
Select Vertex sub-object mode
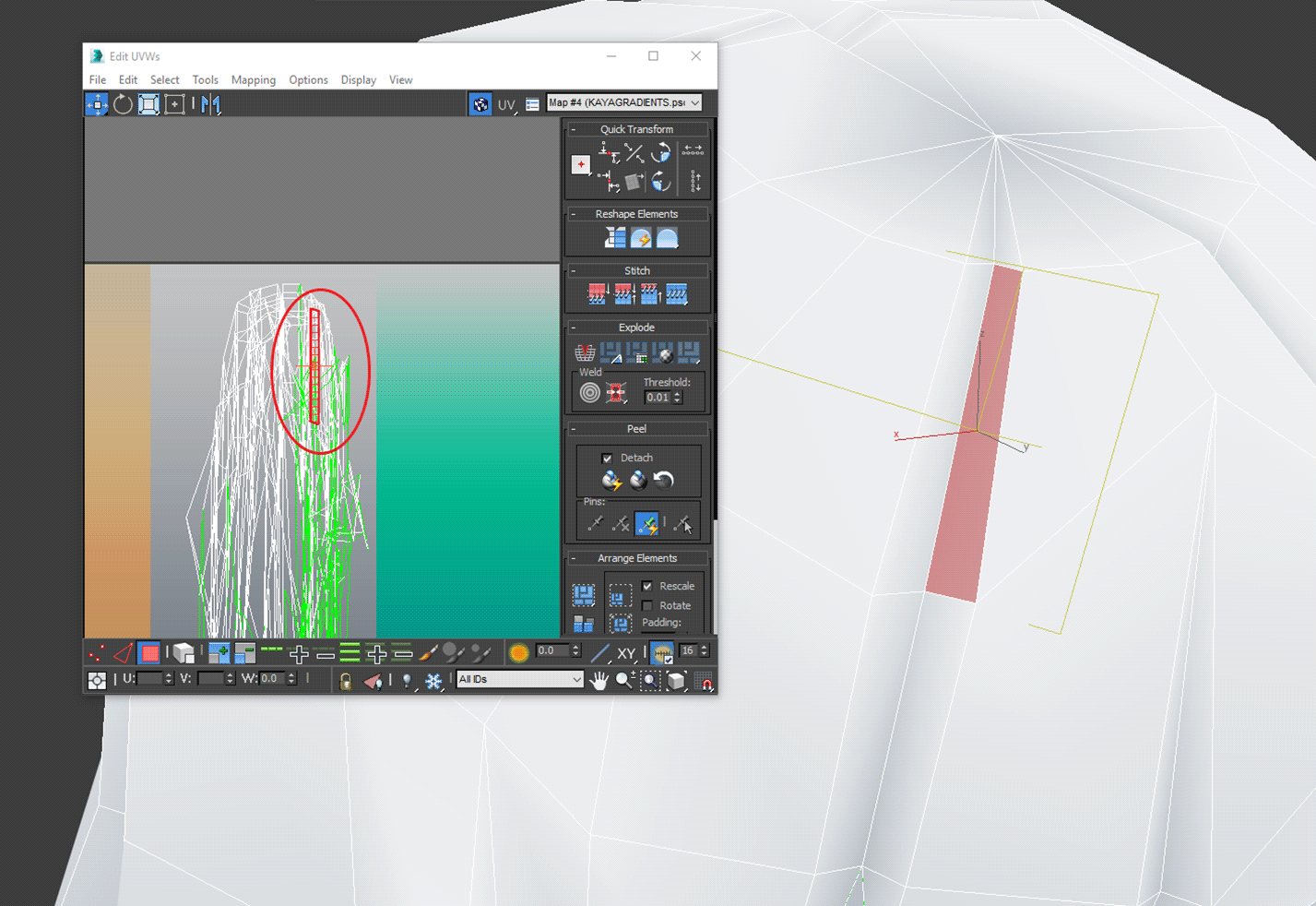coord(96,653)
